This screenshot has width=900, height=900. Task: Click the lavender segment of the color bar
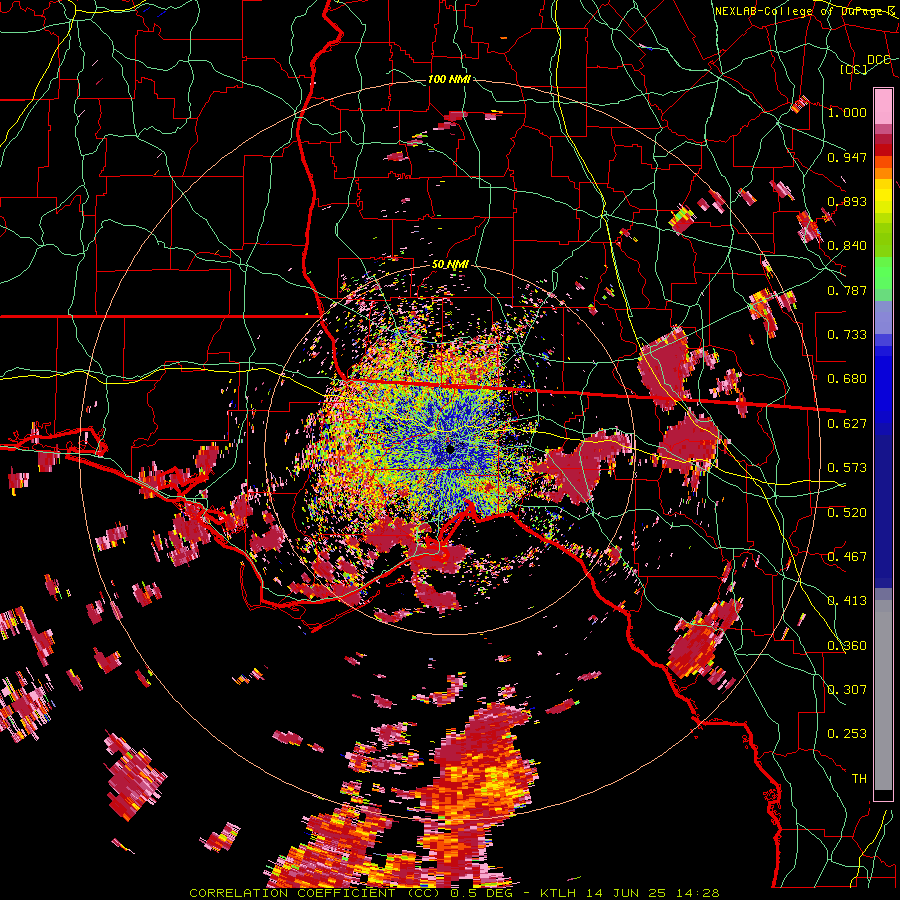883,317
